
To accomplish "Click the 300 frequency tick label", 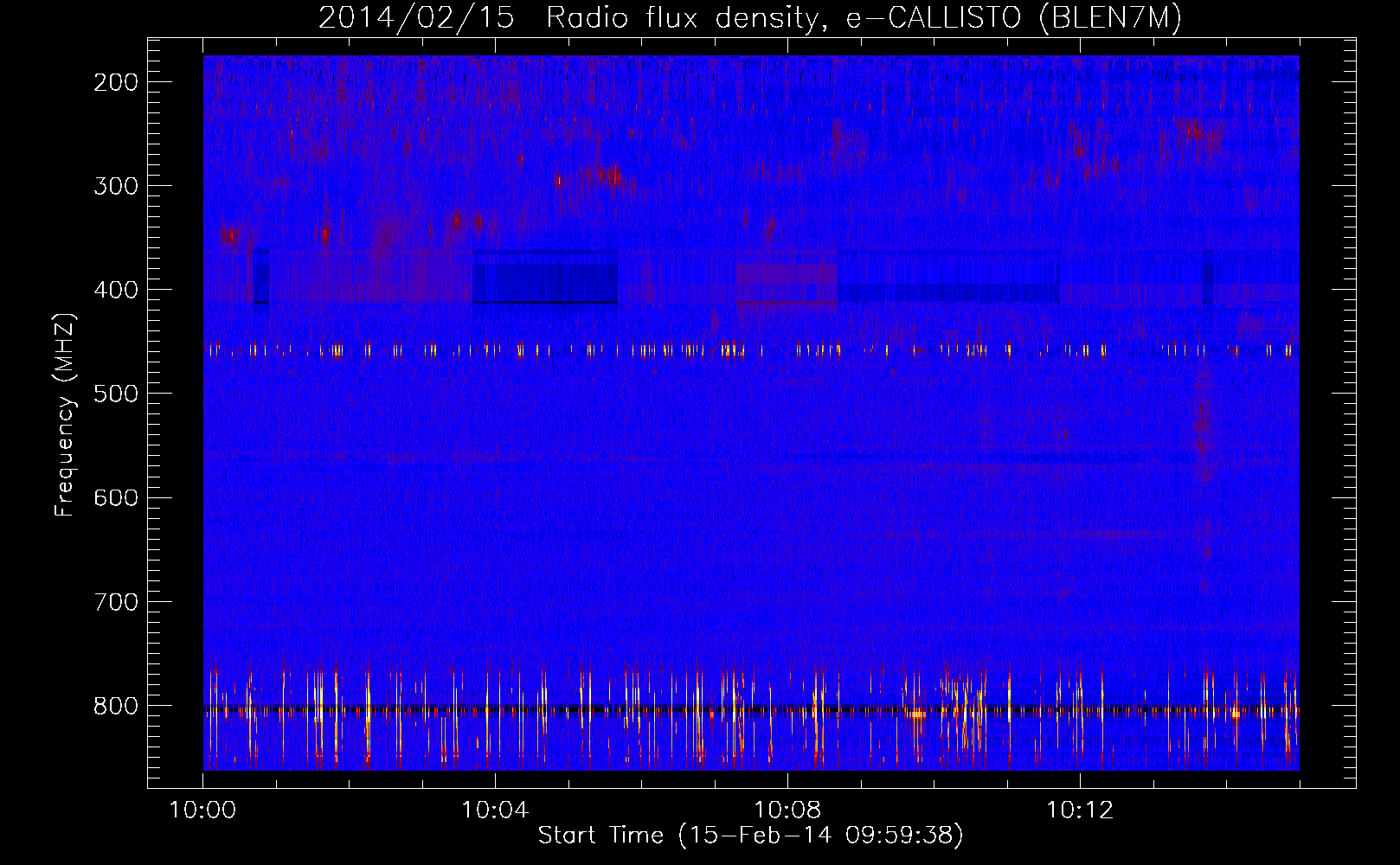I will point(116,186).
